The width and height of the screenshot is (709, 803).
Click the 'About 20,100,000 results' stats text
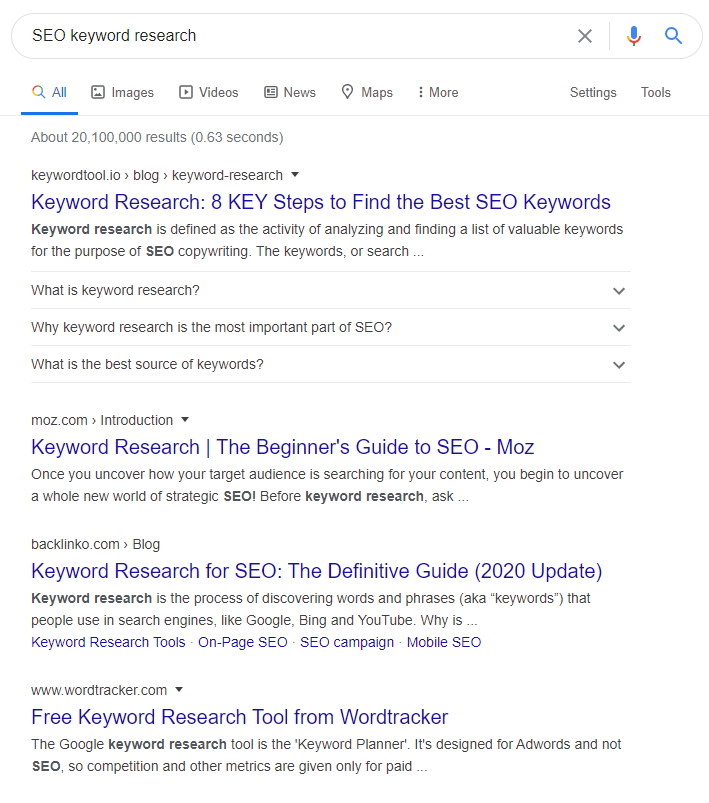click(157, 137)
